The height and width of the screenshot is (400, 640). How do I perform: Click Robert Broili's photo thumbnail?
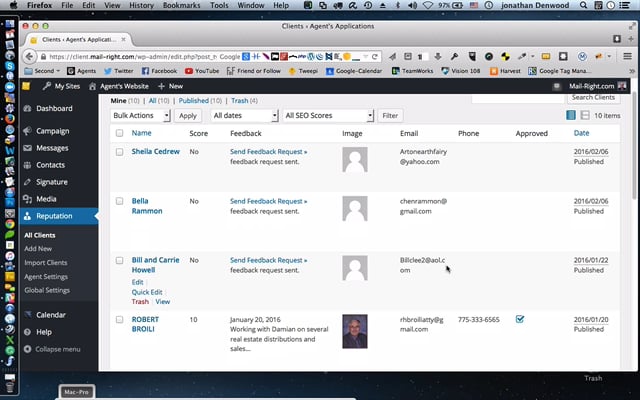355,331
